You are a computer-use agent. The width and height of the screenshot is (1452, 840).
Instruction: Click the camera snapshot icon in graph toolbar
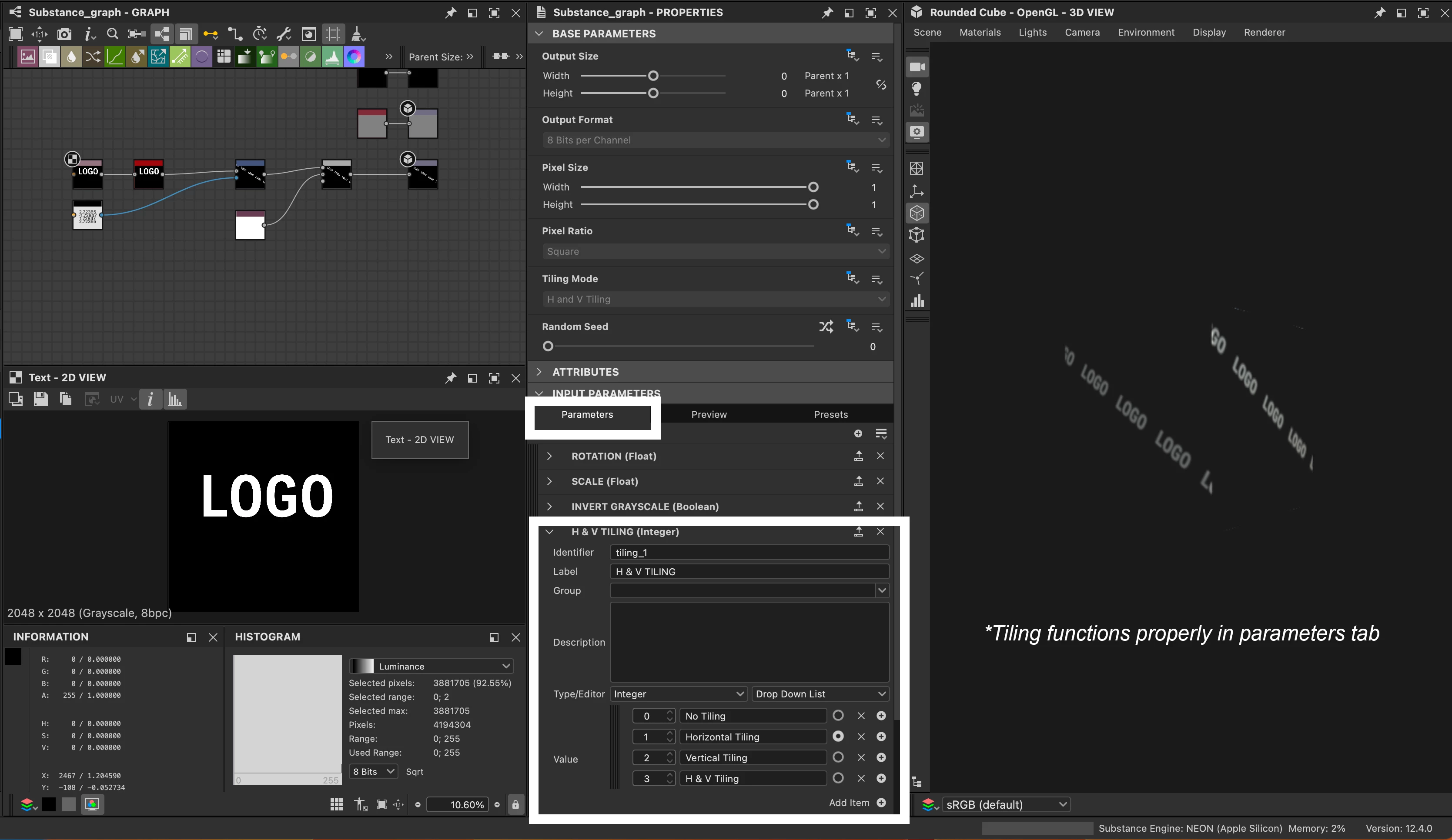(64, 34)
